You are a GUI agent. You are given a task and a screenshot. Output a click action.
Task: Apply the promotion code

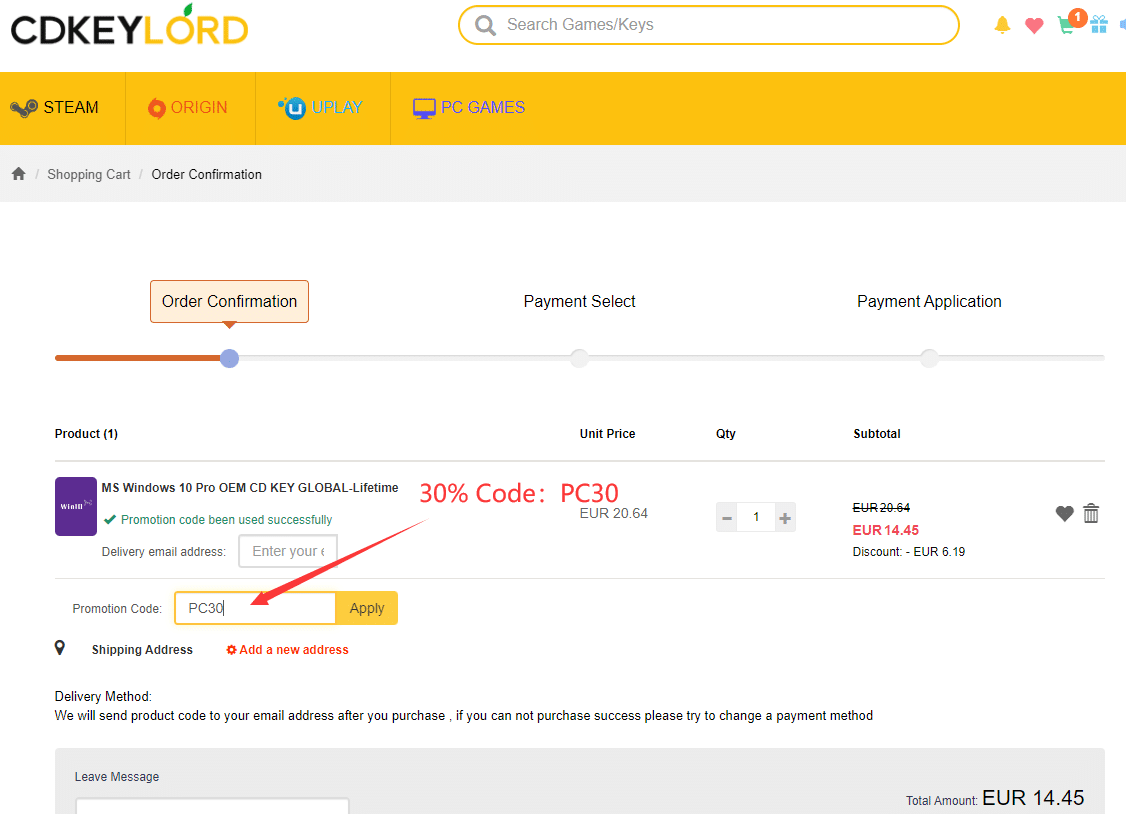(x=367, y=608)
